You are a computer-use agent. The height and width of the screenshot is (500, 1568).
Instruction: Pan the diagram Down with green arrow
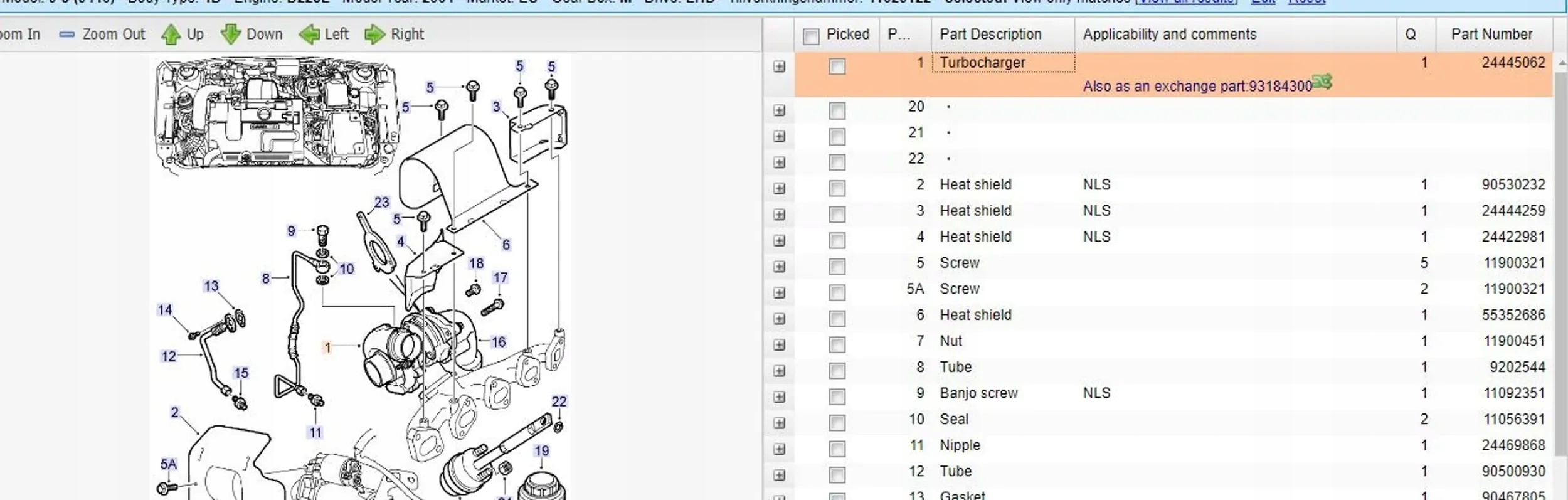coord(231,35)
